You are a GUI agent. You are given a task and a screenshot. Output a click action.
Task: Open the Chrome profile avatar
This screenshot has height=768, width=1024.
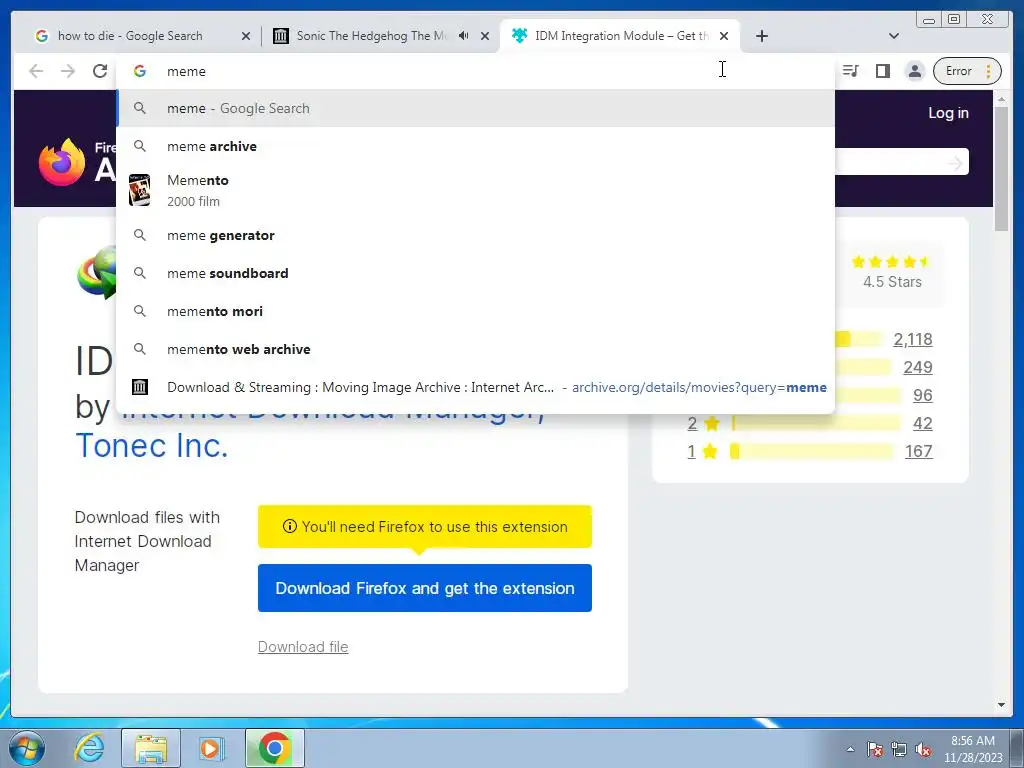click(915, 71)
